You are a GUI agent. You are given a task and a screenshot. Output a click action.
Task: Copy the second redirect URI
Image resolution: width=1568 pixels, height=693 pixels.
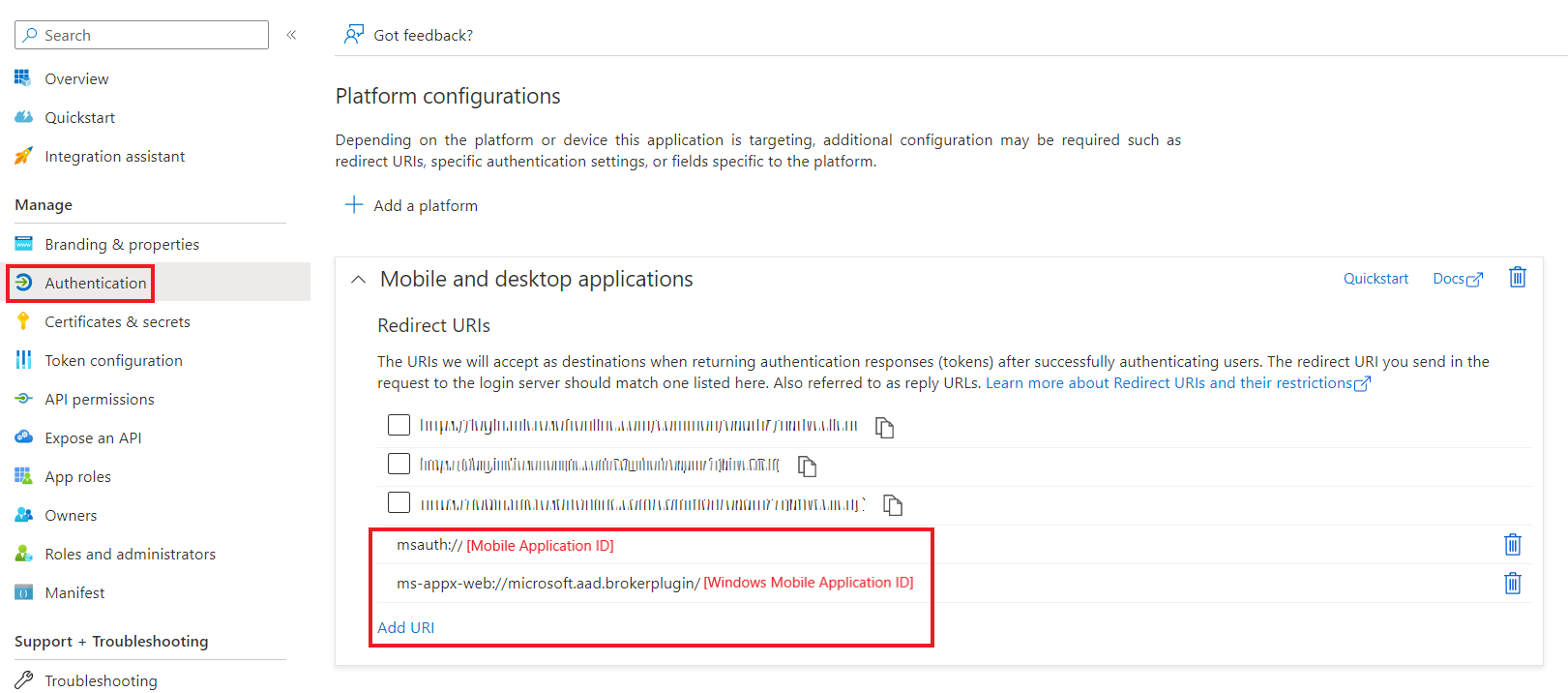click(807, 467)
